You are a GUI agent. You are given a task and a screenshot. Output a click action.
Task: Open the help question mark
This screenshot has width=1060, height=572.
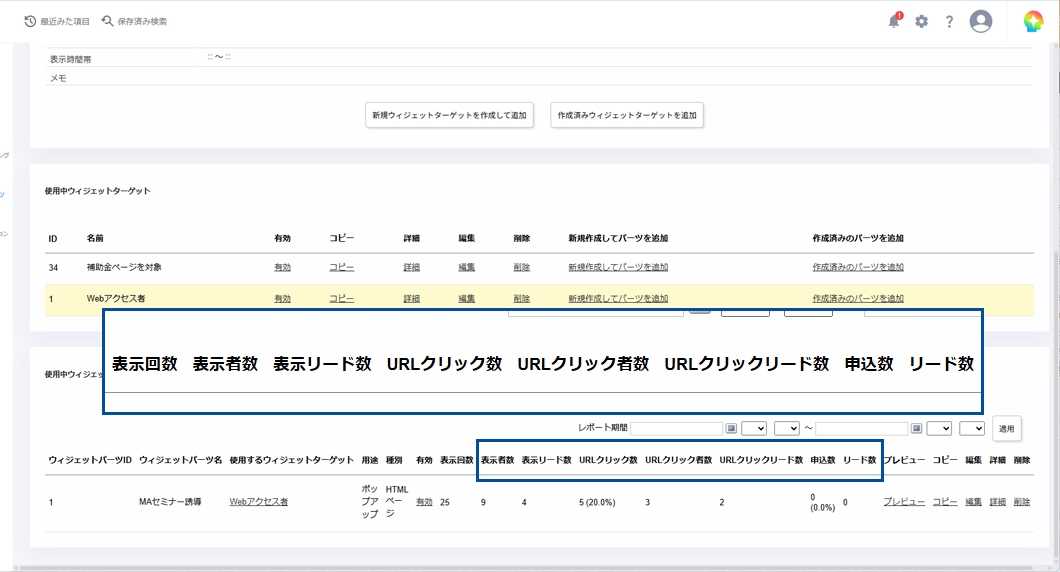949,22
